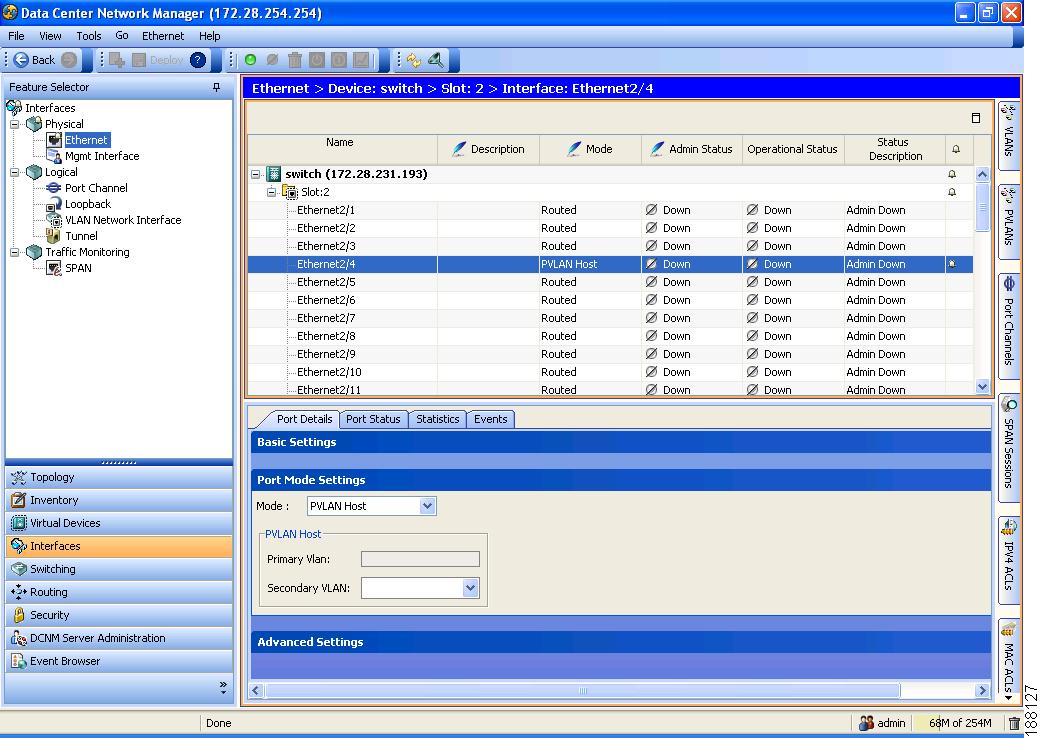Click the refresh arrows toolbar icon
Viewport: 1044px width, 738px height.
pos(413,60)
